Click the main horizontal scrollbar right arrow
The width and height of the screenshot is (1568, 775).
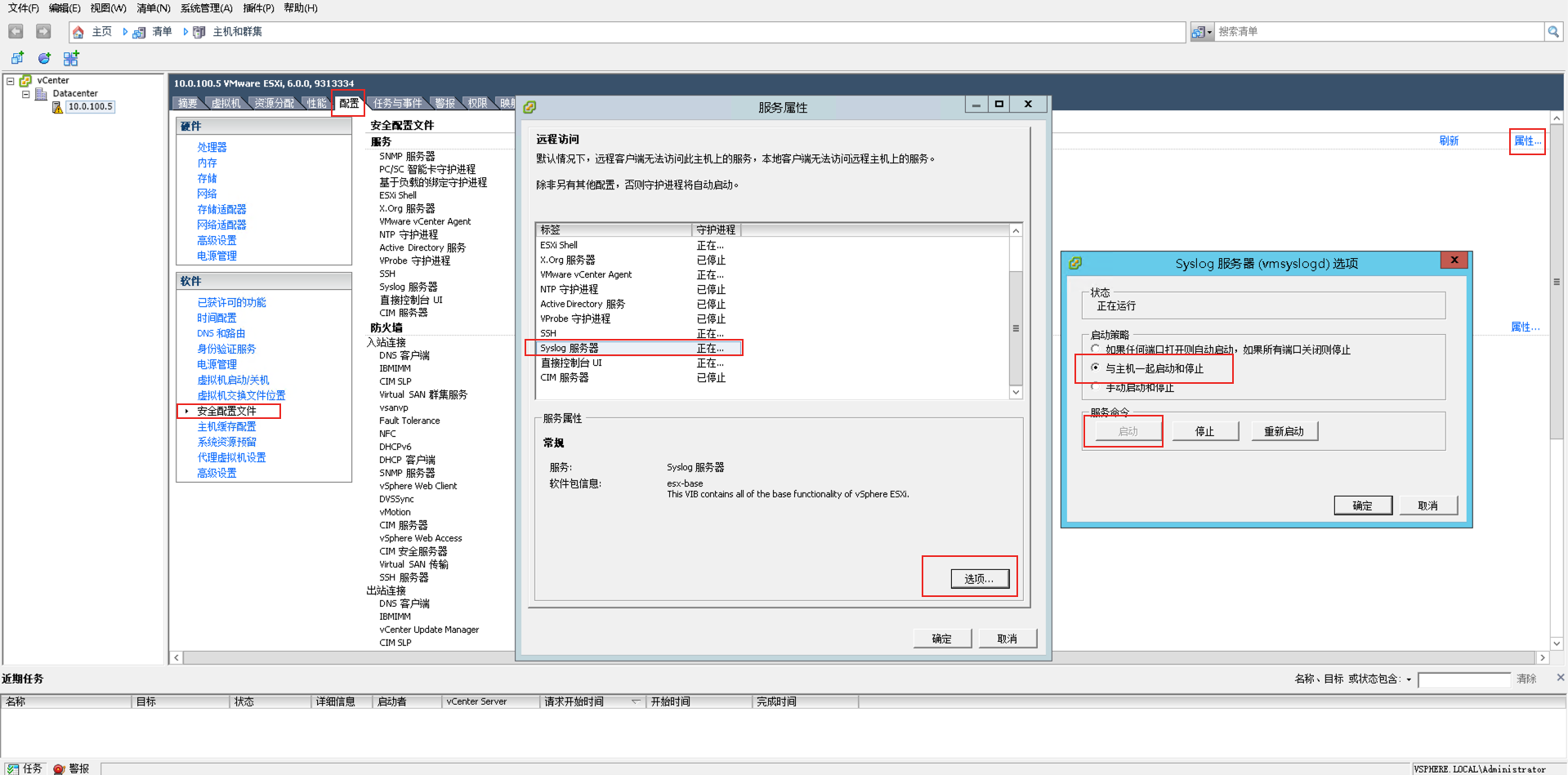[x=1542, y=657]
